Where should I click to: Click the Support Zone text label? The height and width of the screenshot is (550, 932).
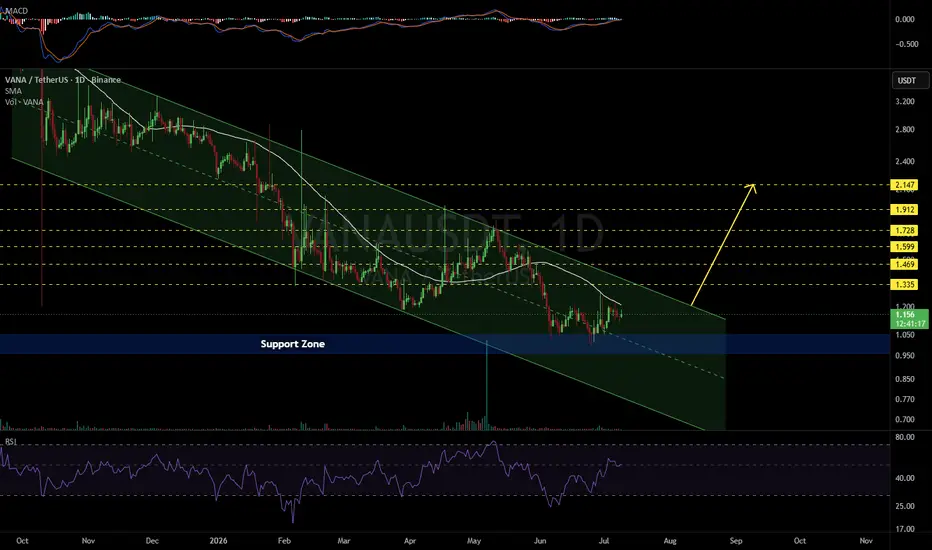tap(292, 344)
